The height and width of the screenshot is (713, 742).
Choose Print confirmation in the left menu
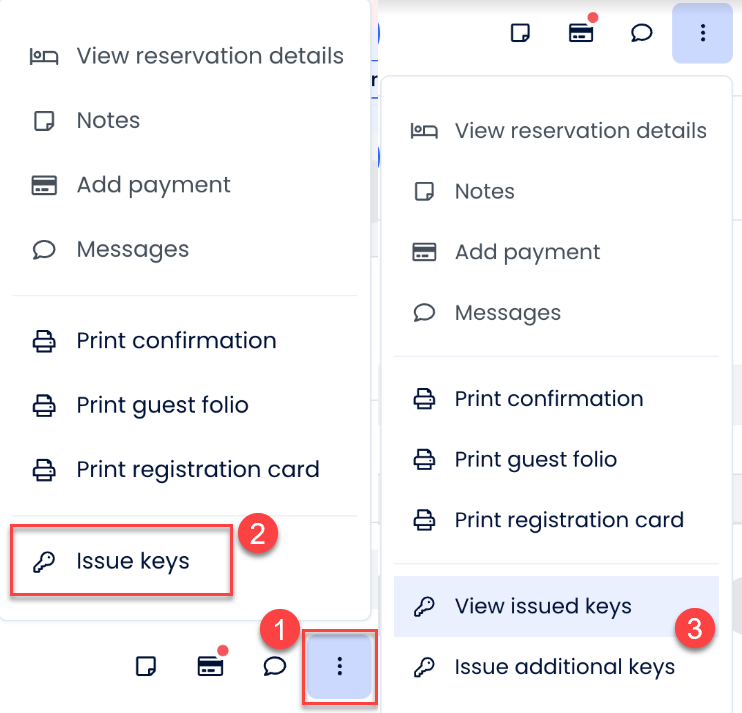click(x=176, y=340)
